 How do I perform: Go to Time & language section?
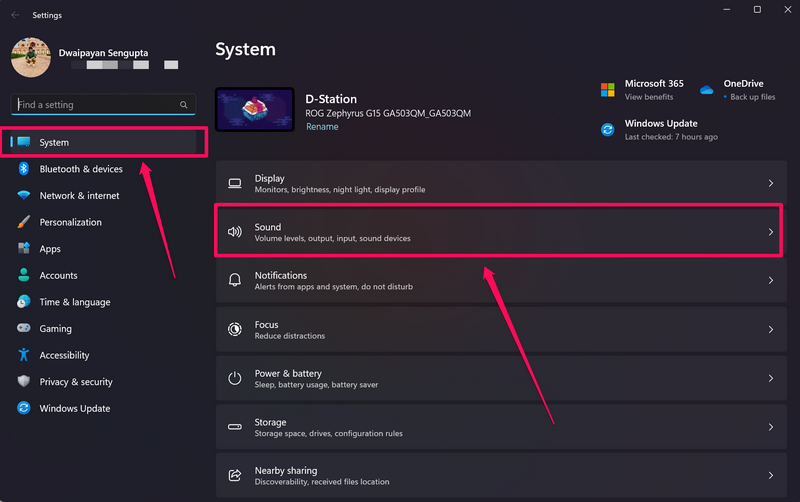tap(74, 302)
